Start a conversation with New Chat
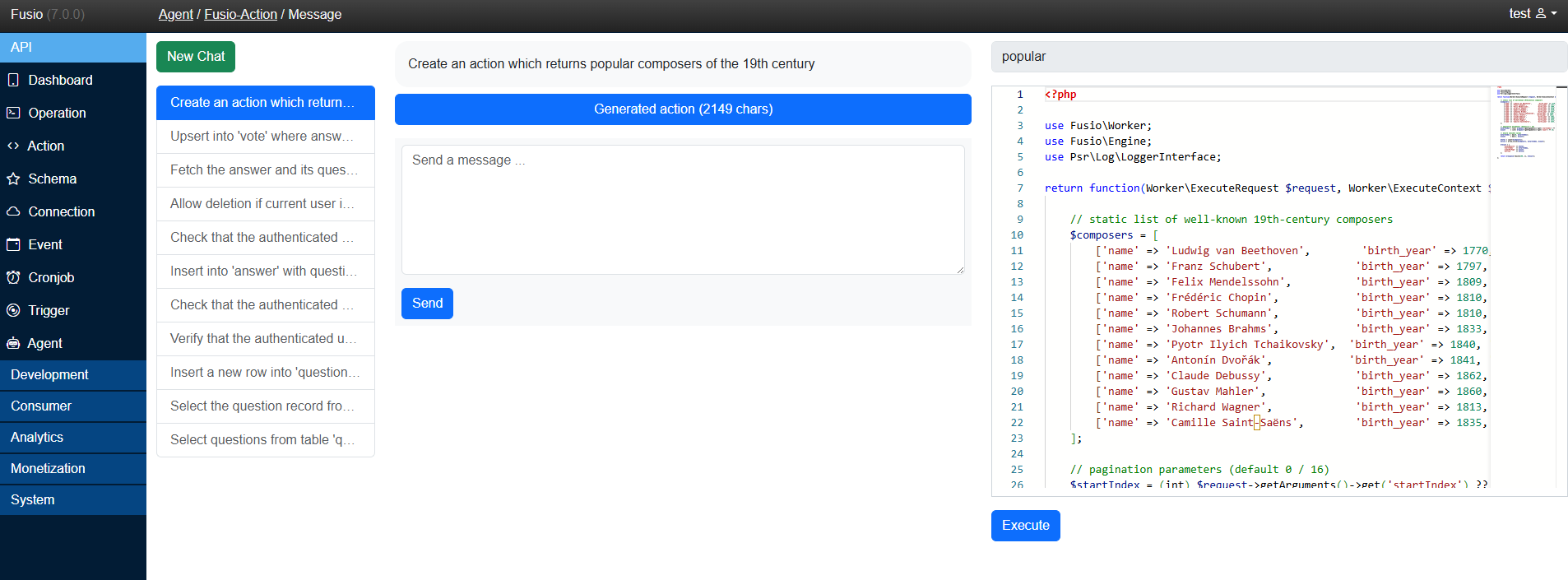This screenshot has width=1568, height=580. (x=196, y=57)
